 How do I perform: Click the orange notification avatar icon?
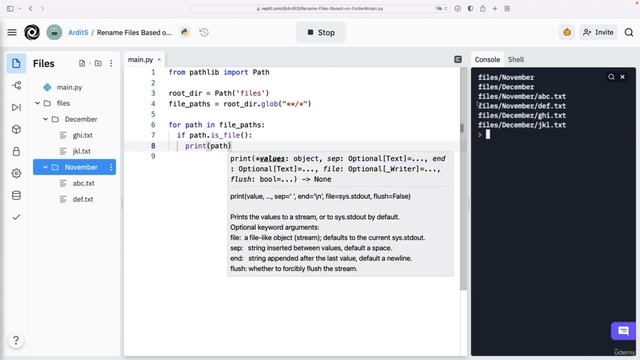pos(567,32)
